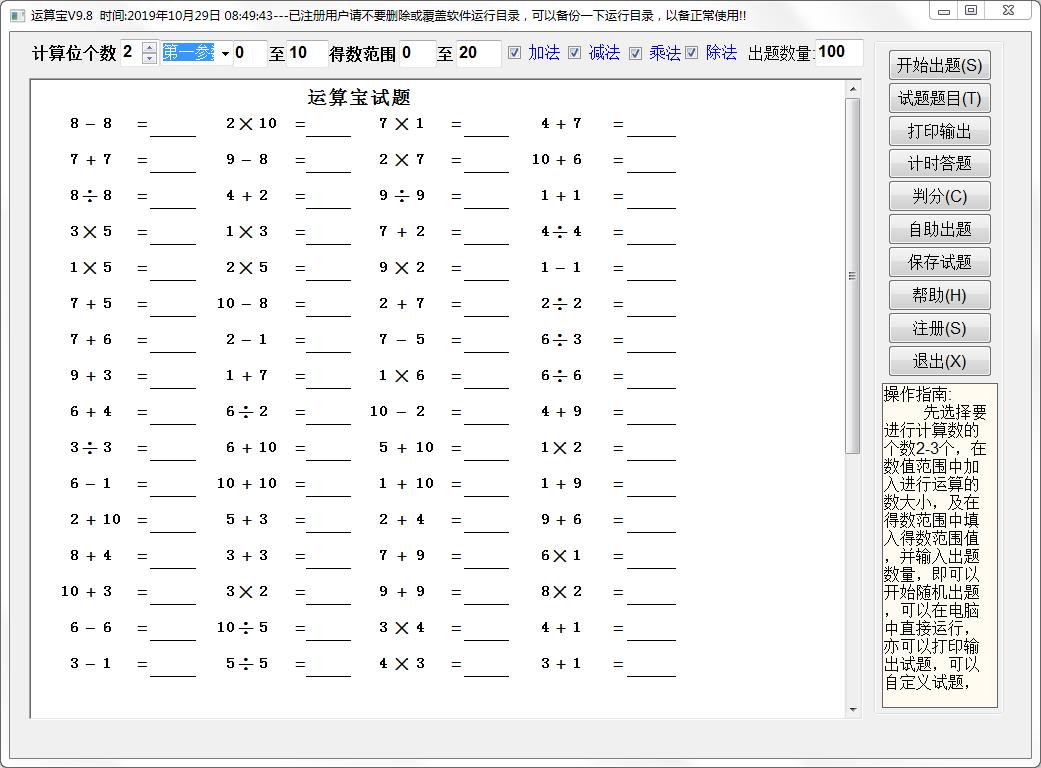
Task: Click the worksheet vertical scrollbar thumb
Action: pyautogui.click(x=853, y=275)
